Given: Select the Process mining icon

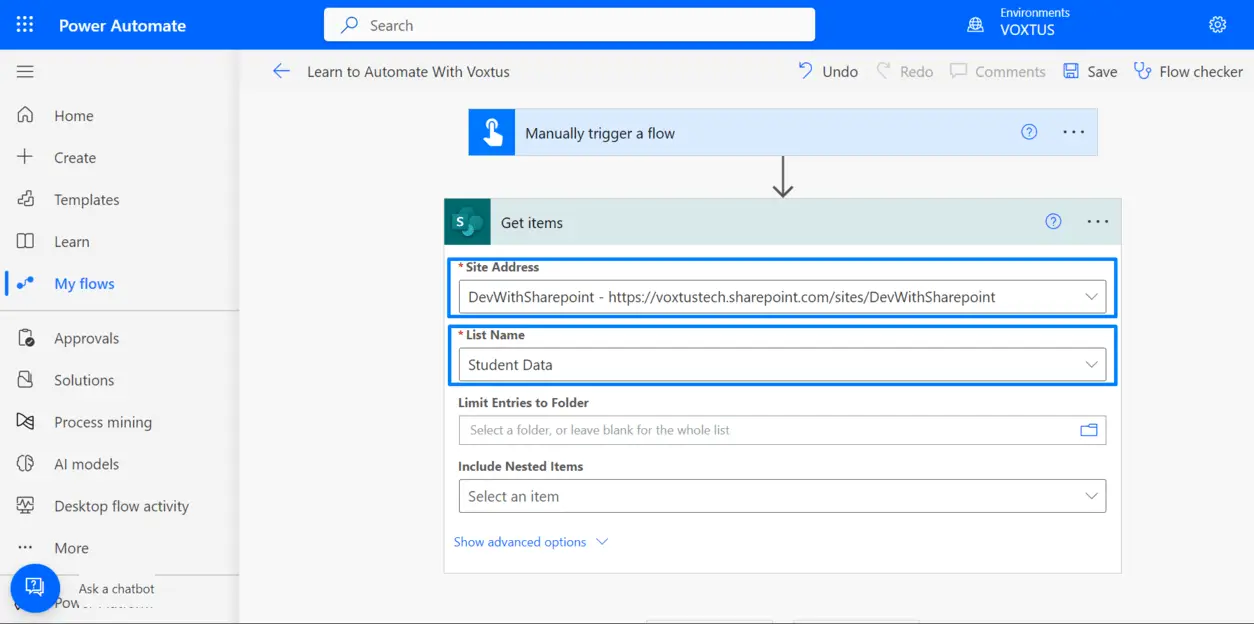Looking at the screenshot, I should pos(24,422).
